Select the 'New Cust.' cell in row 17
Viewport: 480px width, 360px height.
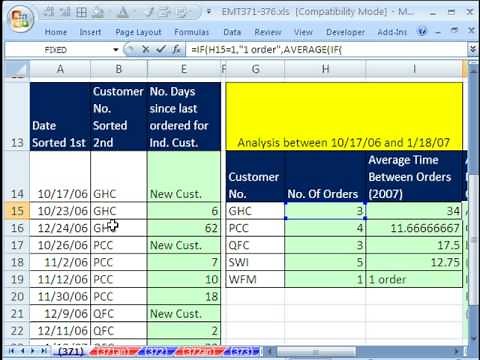[x=184, y=245]
